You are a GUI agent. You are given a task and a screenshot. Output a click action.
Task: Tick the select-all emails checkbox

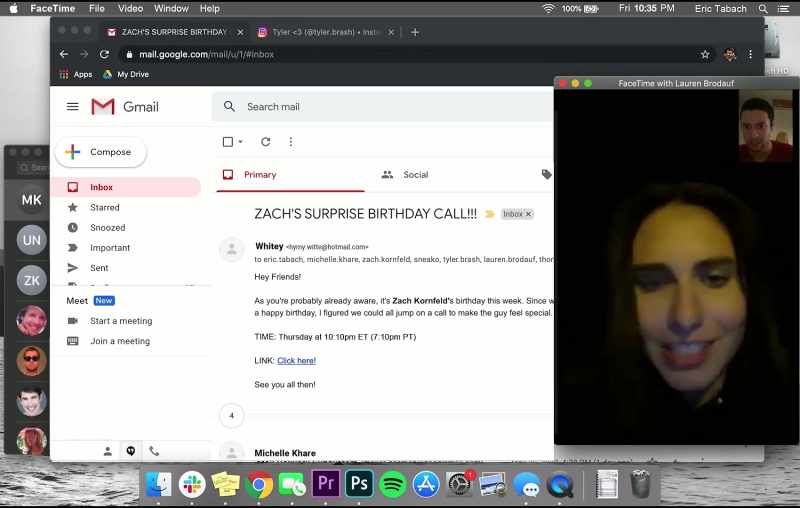[x=228, y=142]
